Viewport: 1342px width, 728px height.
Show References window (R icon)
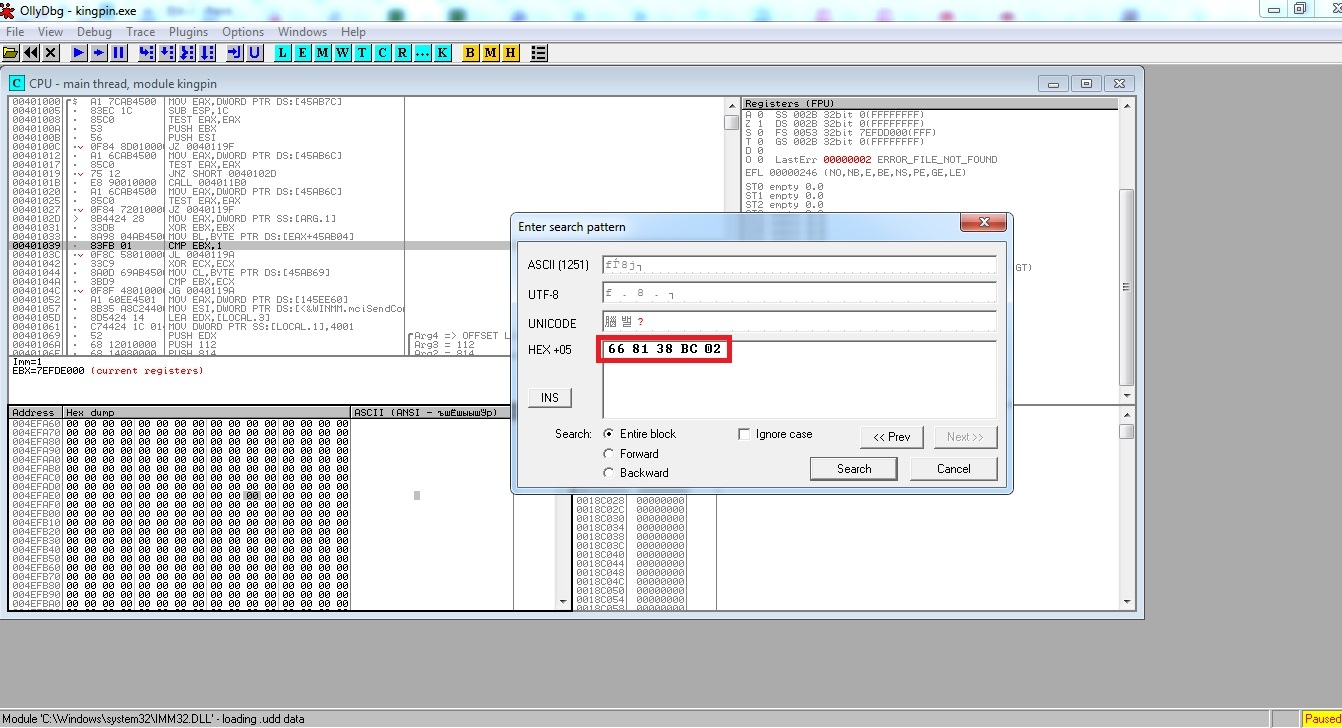403,52
